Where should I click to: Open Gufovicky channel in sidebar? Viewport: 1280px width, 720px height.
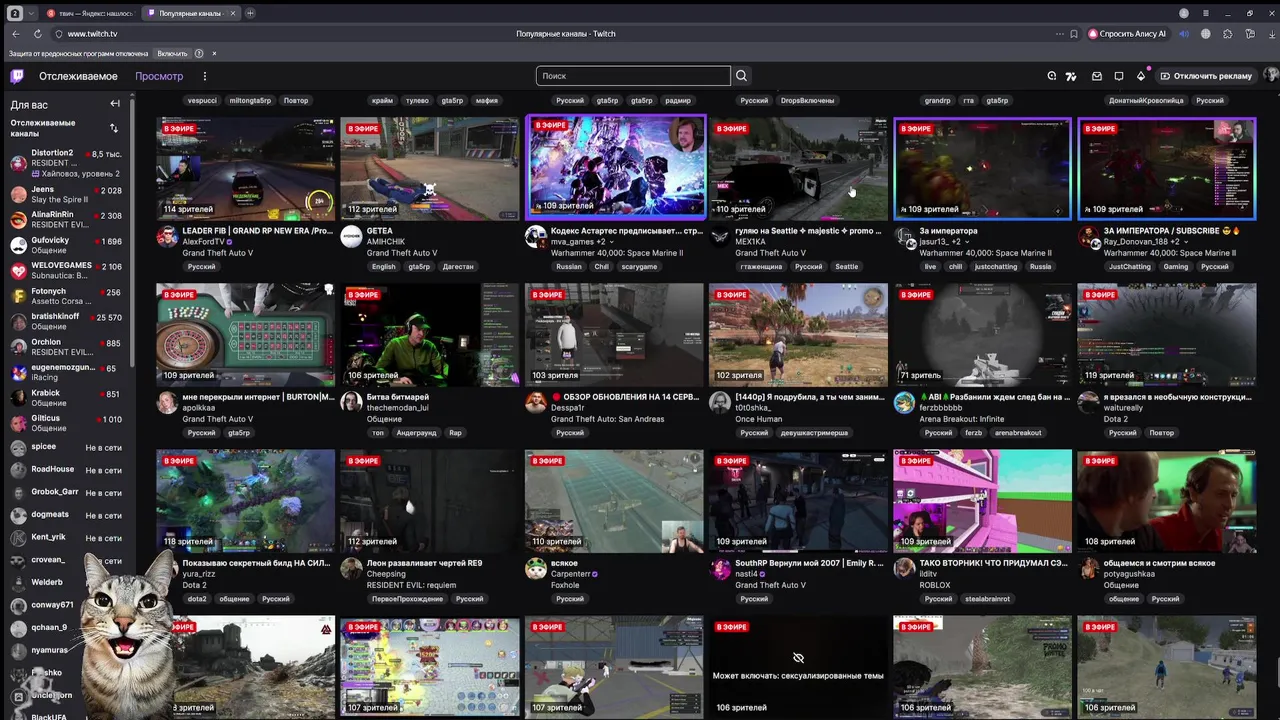(66, 245)
